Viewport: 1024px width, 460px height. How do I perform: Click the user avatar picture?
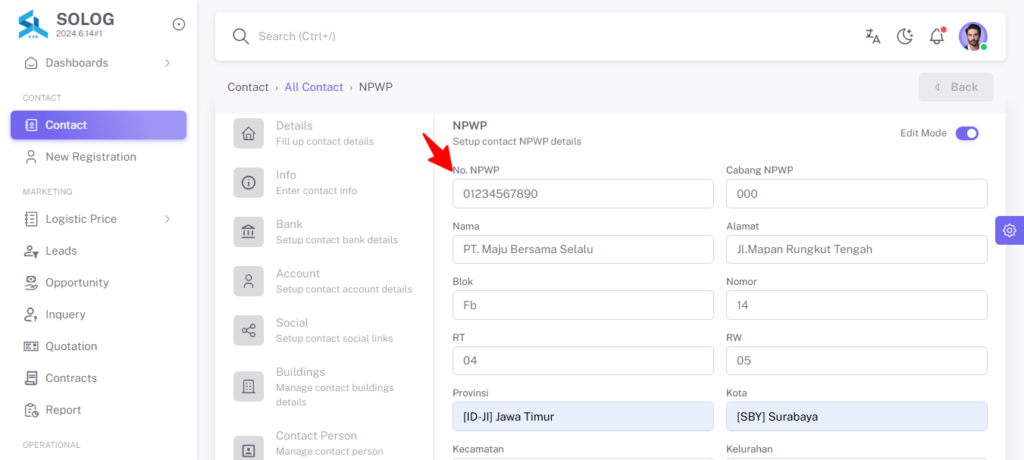click(973, 37)
